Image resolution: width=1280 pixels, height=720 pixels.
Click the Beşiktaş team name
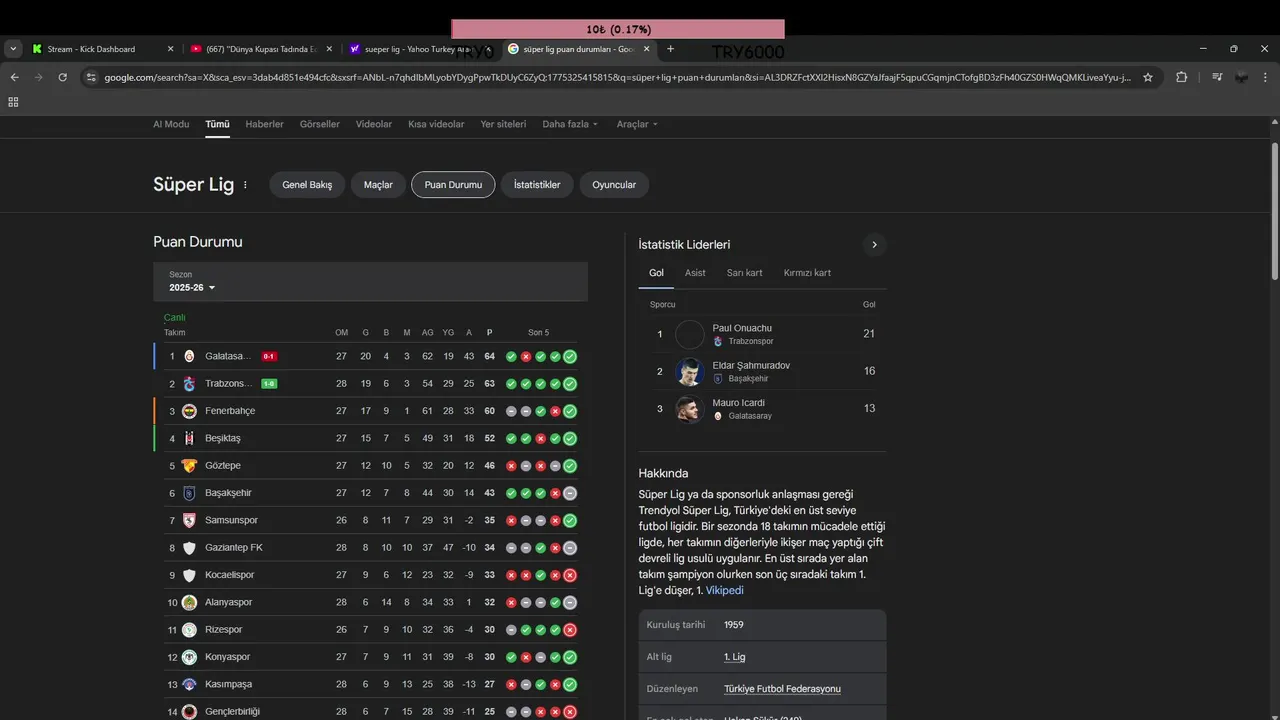(x=223, y=438)
